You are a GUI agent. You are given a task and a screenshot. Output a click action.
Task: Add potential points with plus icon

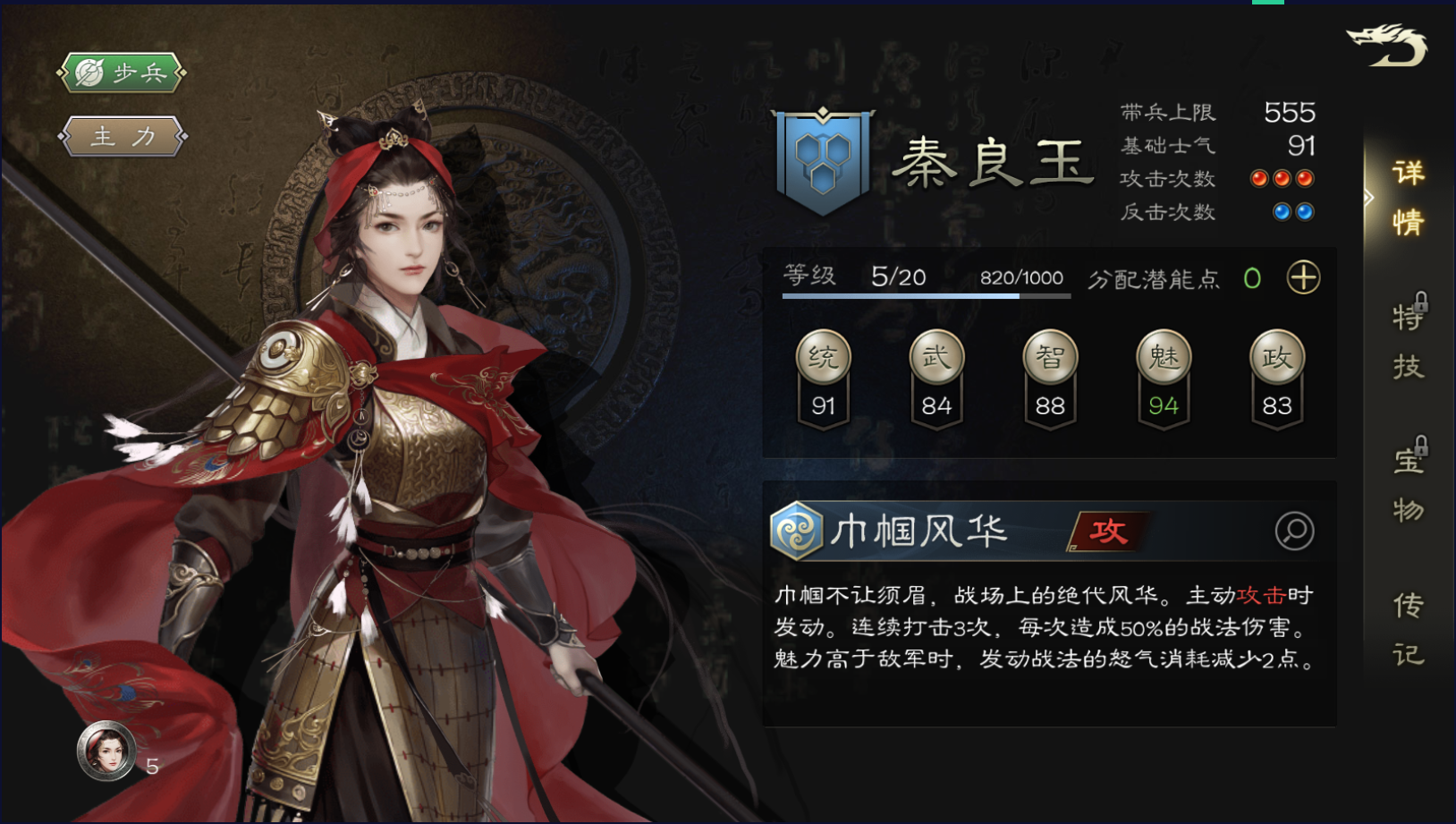coord(1303,277)
